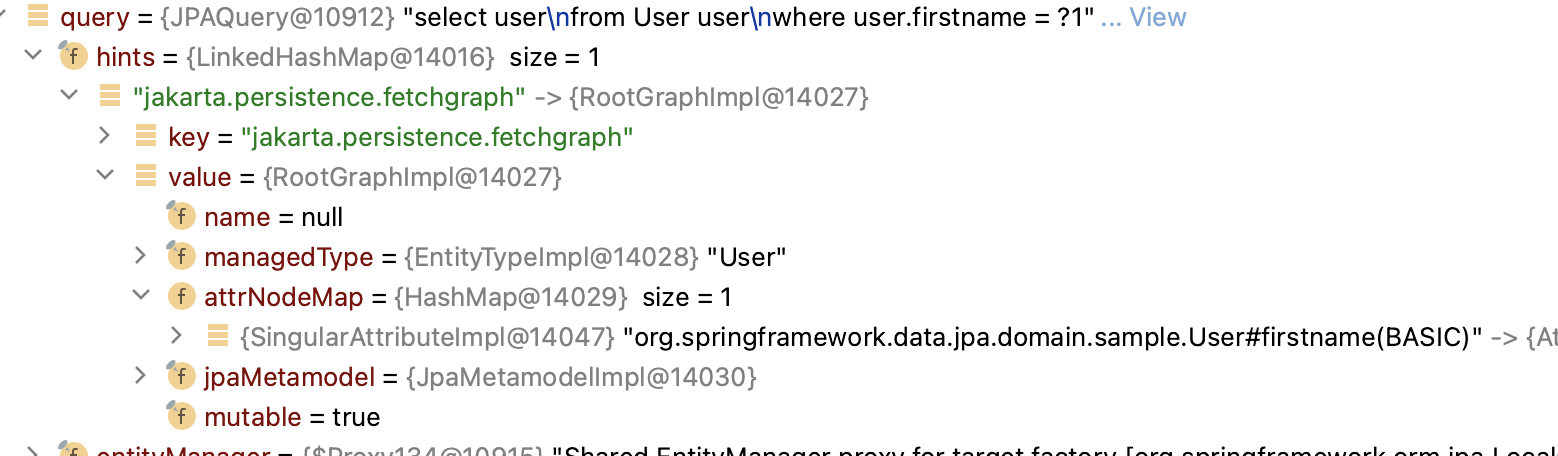Expand the managedType node
The image size is (1558, 456).
coord(141,257)
